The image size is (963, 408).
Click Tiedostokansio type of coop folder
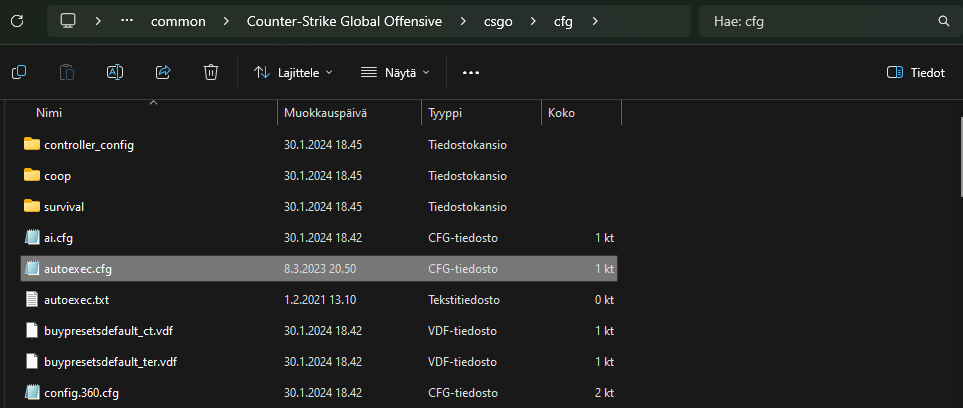point(467,176)
